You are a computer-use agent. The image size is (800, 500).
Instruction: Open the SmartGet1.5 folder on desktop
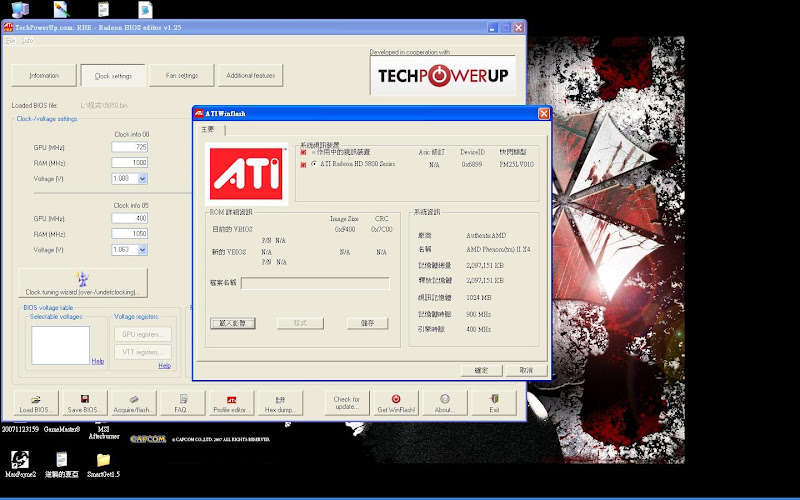(104, 464)
